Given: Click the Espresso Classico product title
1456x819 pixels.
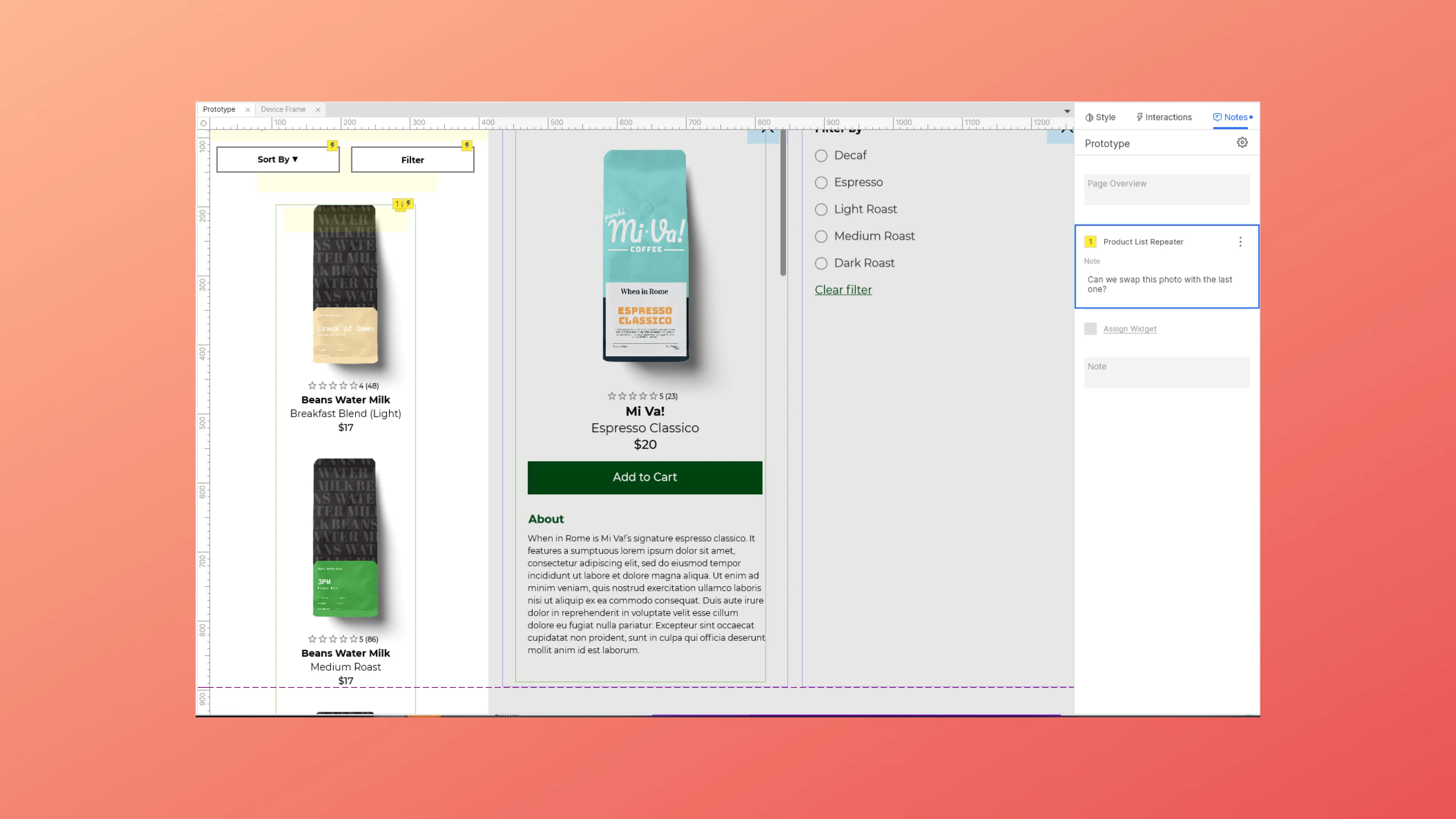Looking at the screenshot, I should point(644,428).
